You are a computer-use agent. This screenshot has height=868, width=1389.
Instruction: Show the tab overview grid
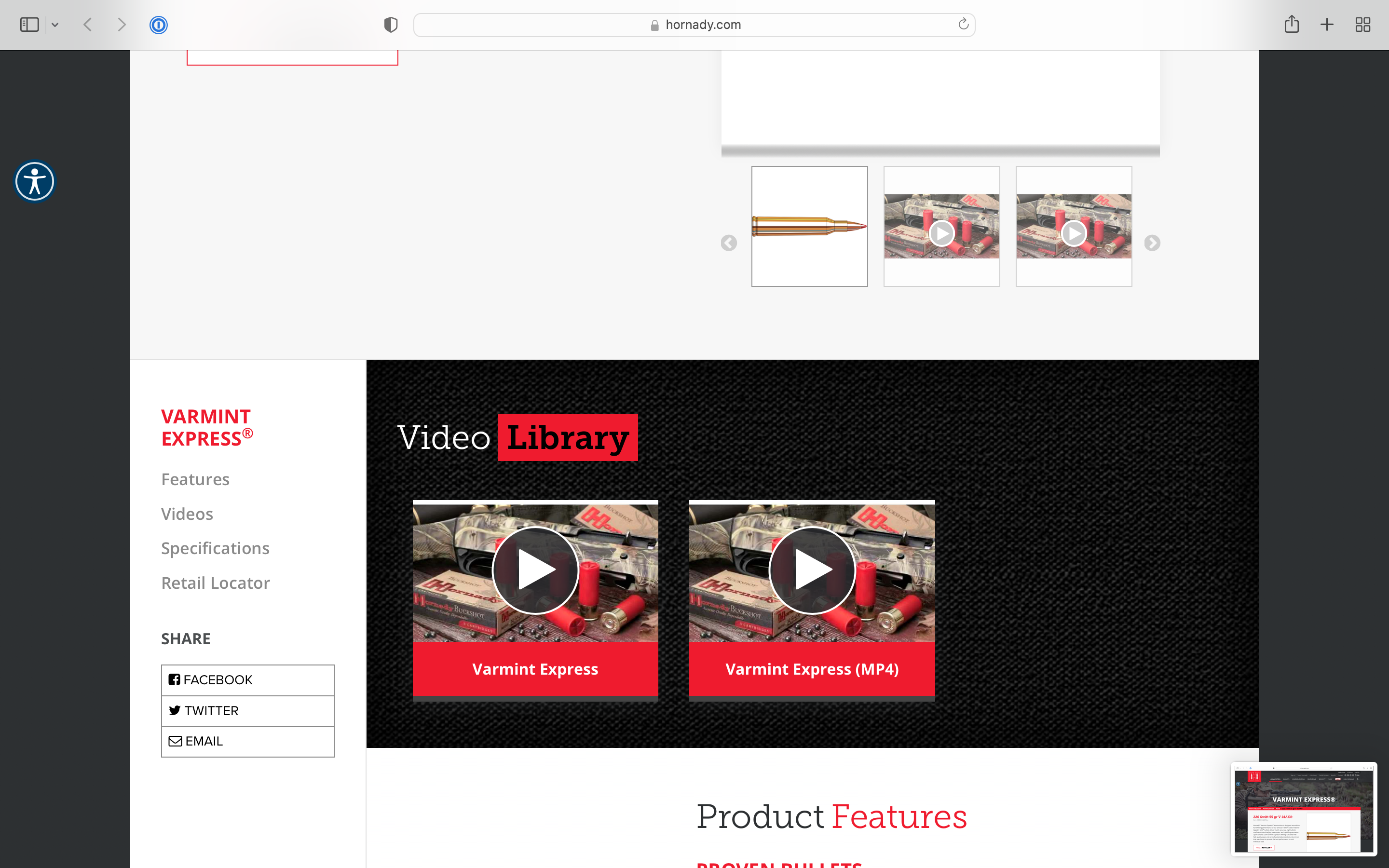coord(1362,25)
